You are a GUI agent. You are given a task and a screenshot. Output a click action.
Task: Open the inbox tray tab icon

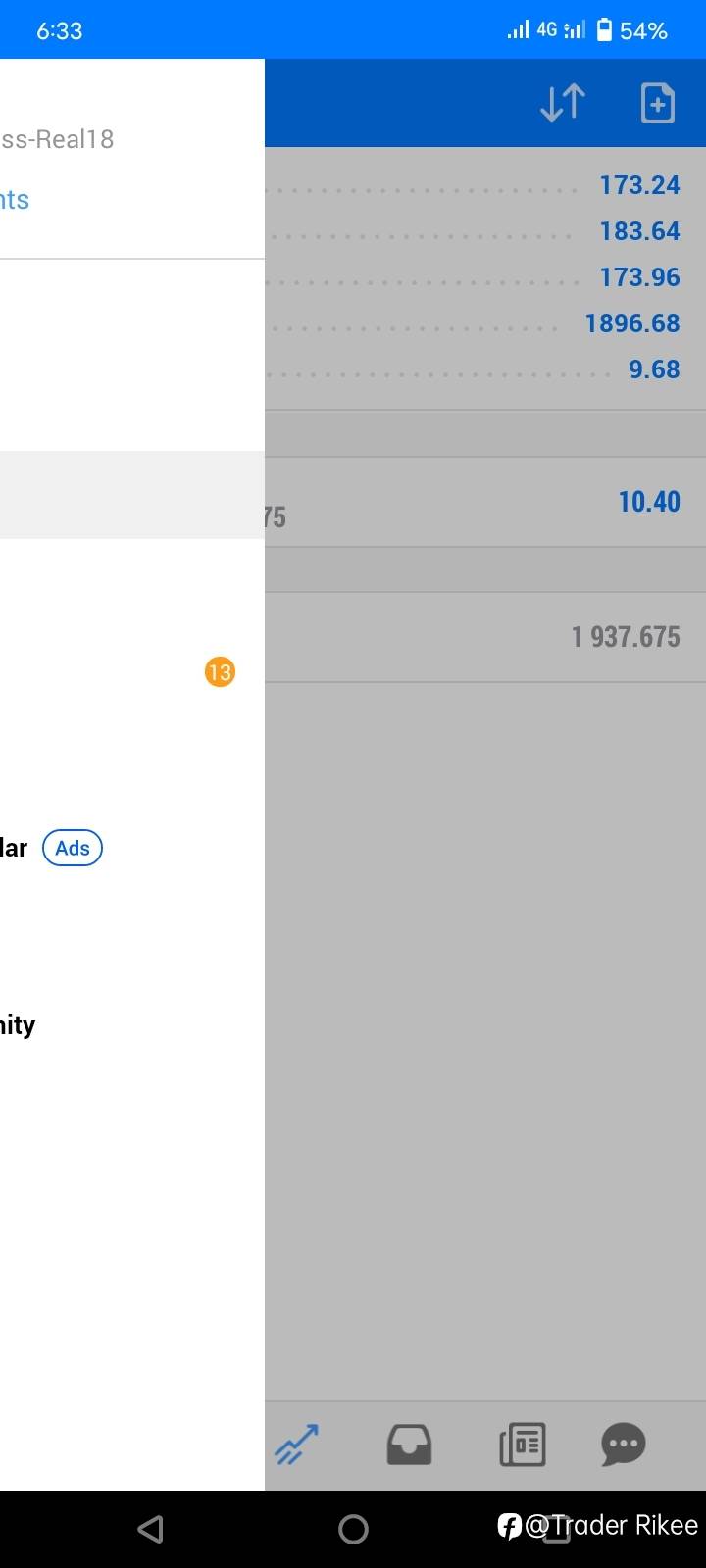tap(409, 1445)
